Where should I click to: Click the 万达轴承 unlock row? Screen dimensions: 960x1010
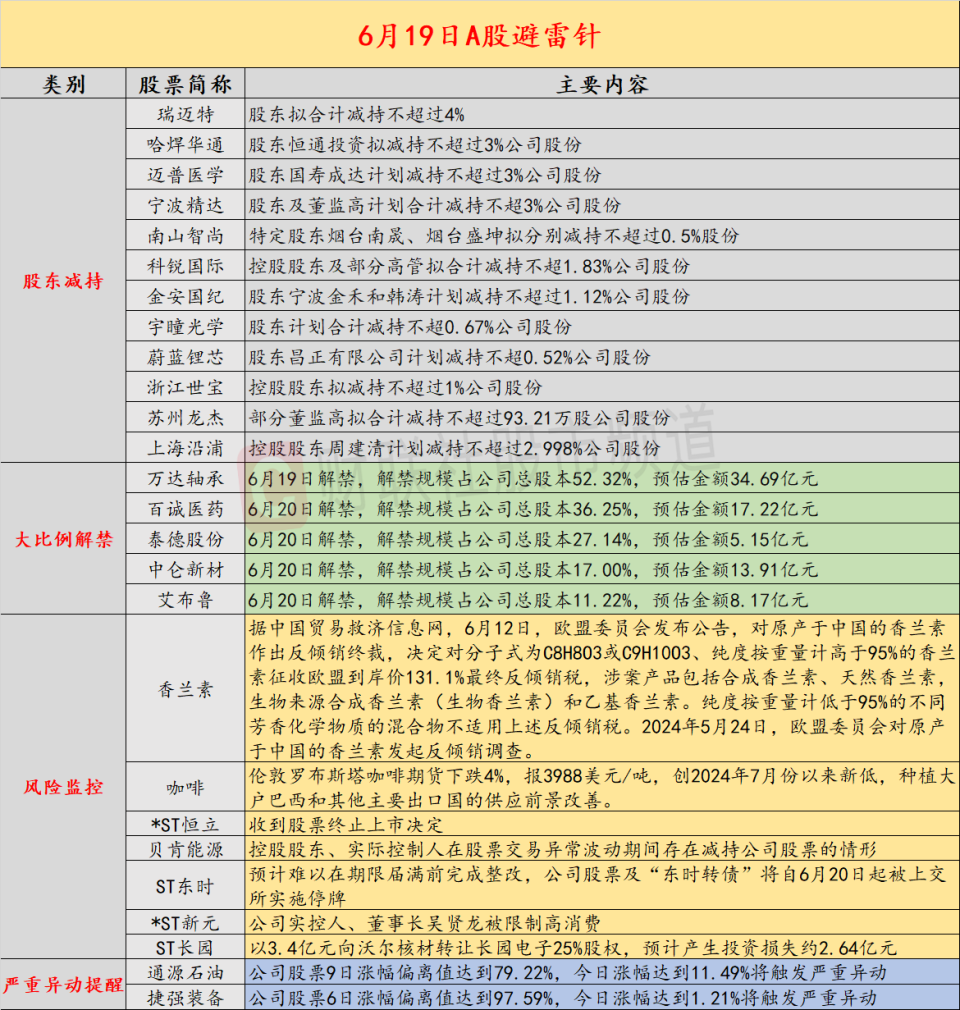click(x=542, y=479)
